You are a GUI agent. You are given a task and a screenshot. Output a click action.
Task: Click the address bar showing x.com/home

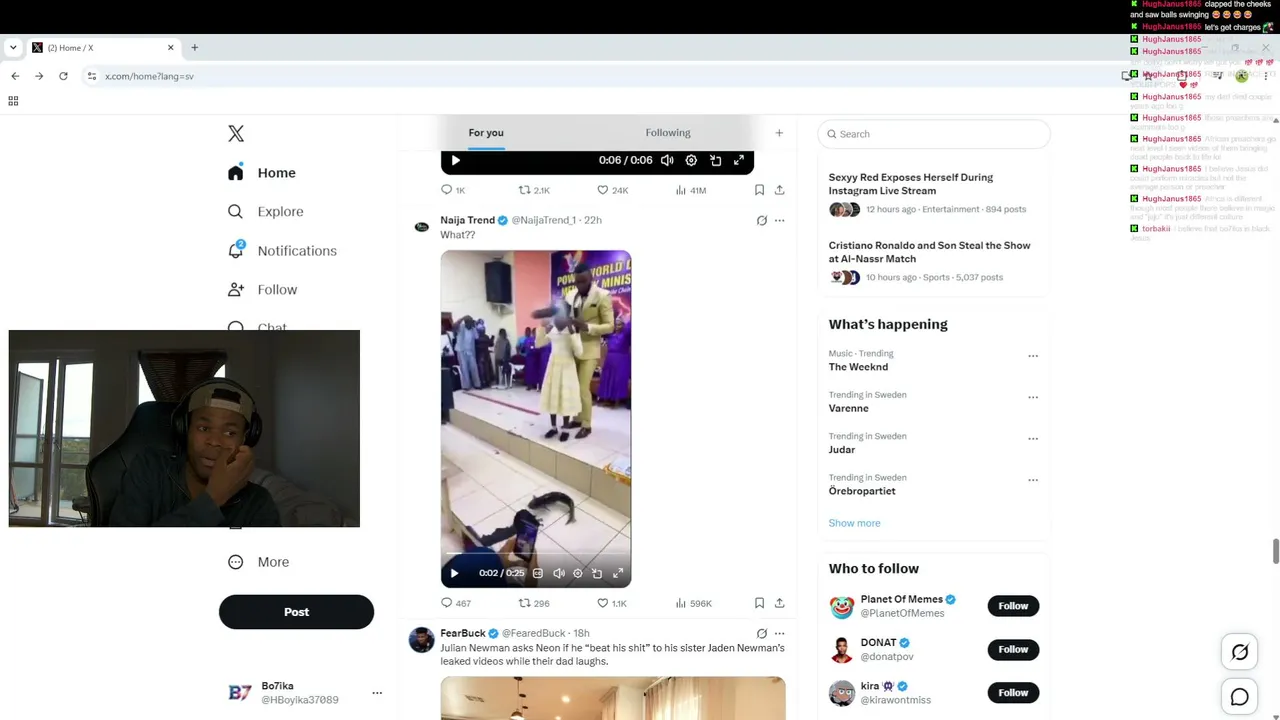coord(600,76)
